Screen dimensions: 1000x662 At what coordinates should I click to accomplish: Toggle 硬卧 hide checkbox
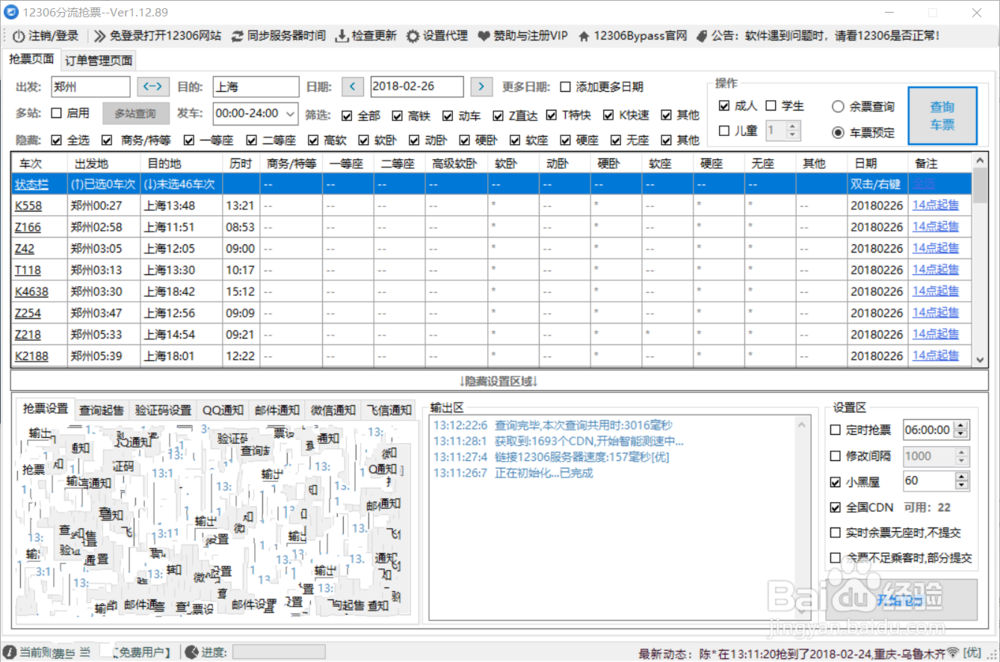click(464, 140)
